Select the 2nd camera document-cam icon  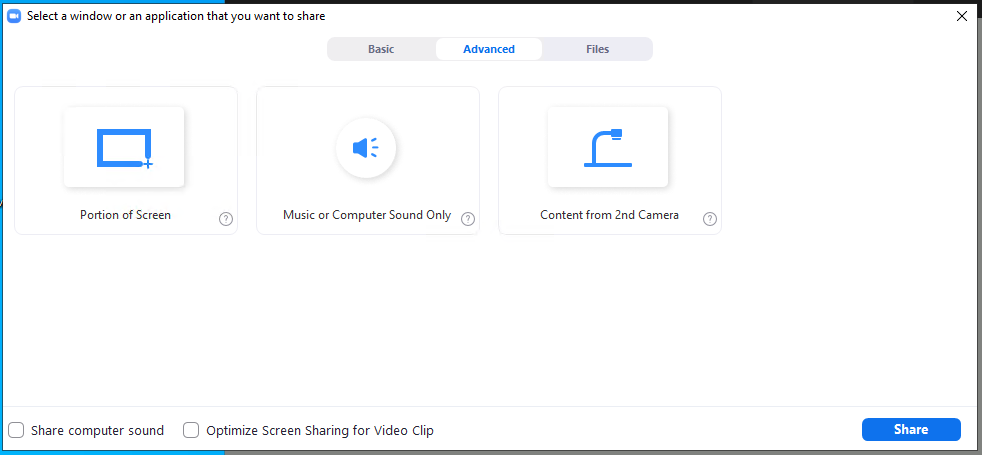(607, 147)
